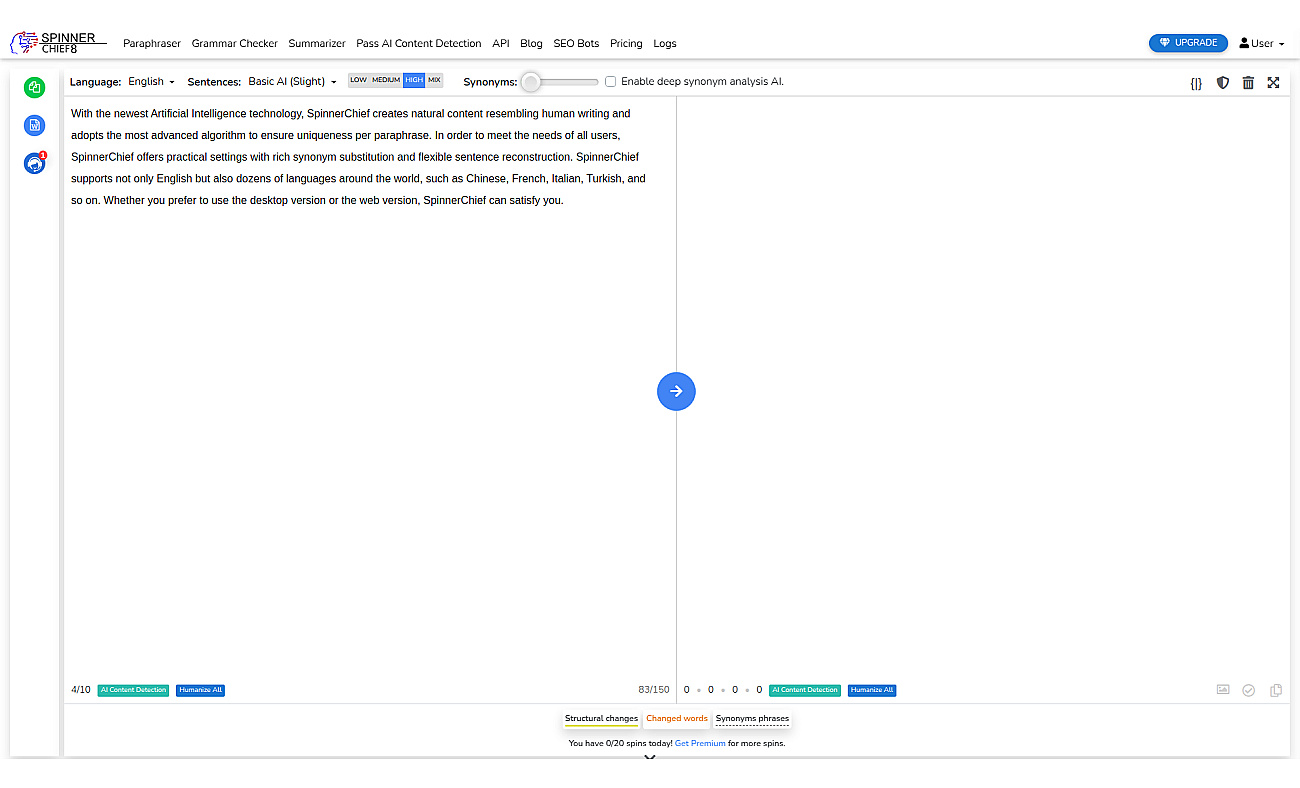The width and height of the screenshot is (1300, 788).
Task: Open the Paraphraser menu item
Action: [x=152, y=43]
